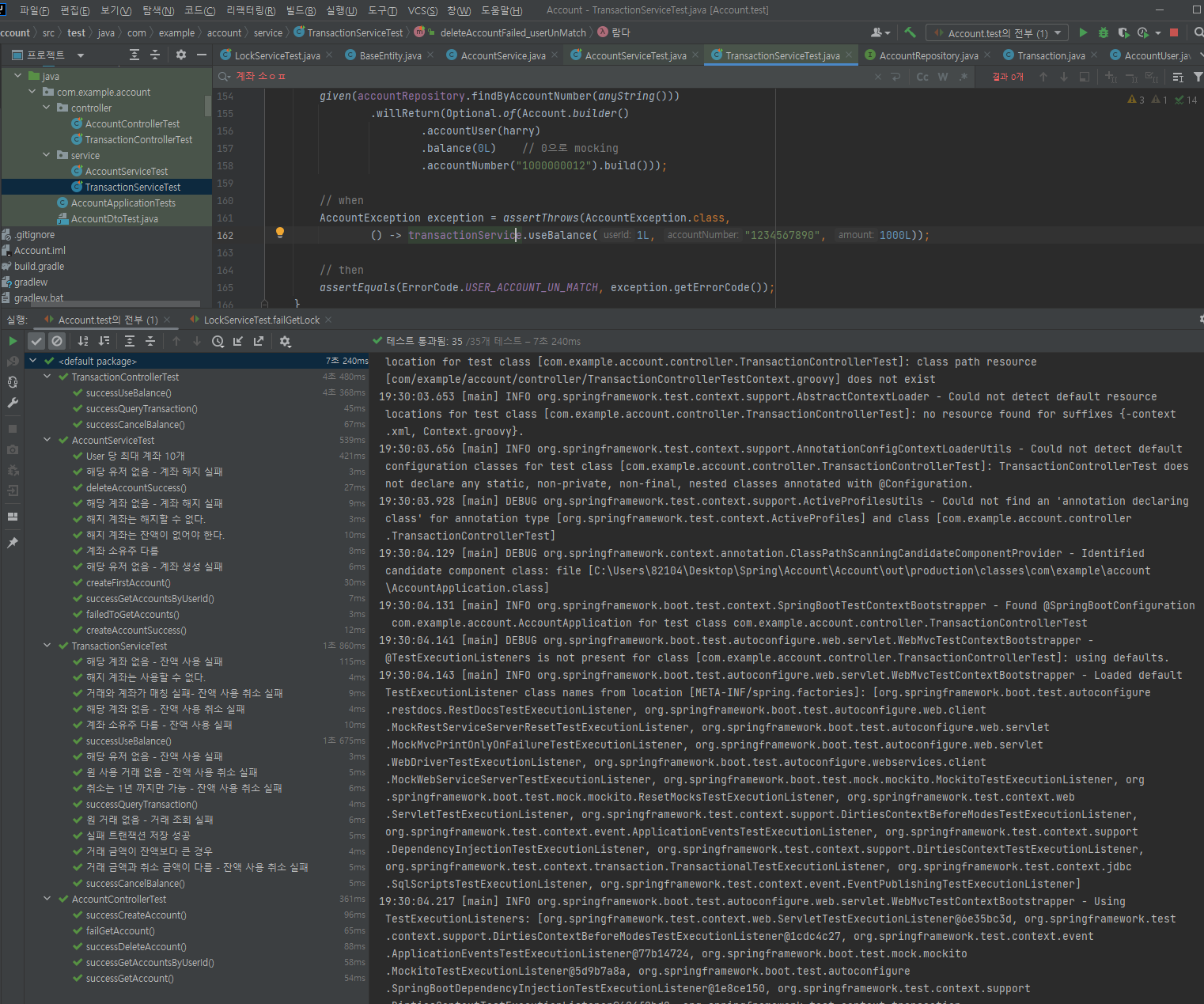Select deleteAccountSuccess() test result
The width and height of the screenshot is (1204, 1004).
coord(136,487)
